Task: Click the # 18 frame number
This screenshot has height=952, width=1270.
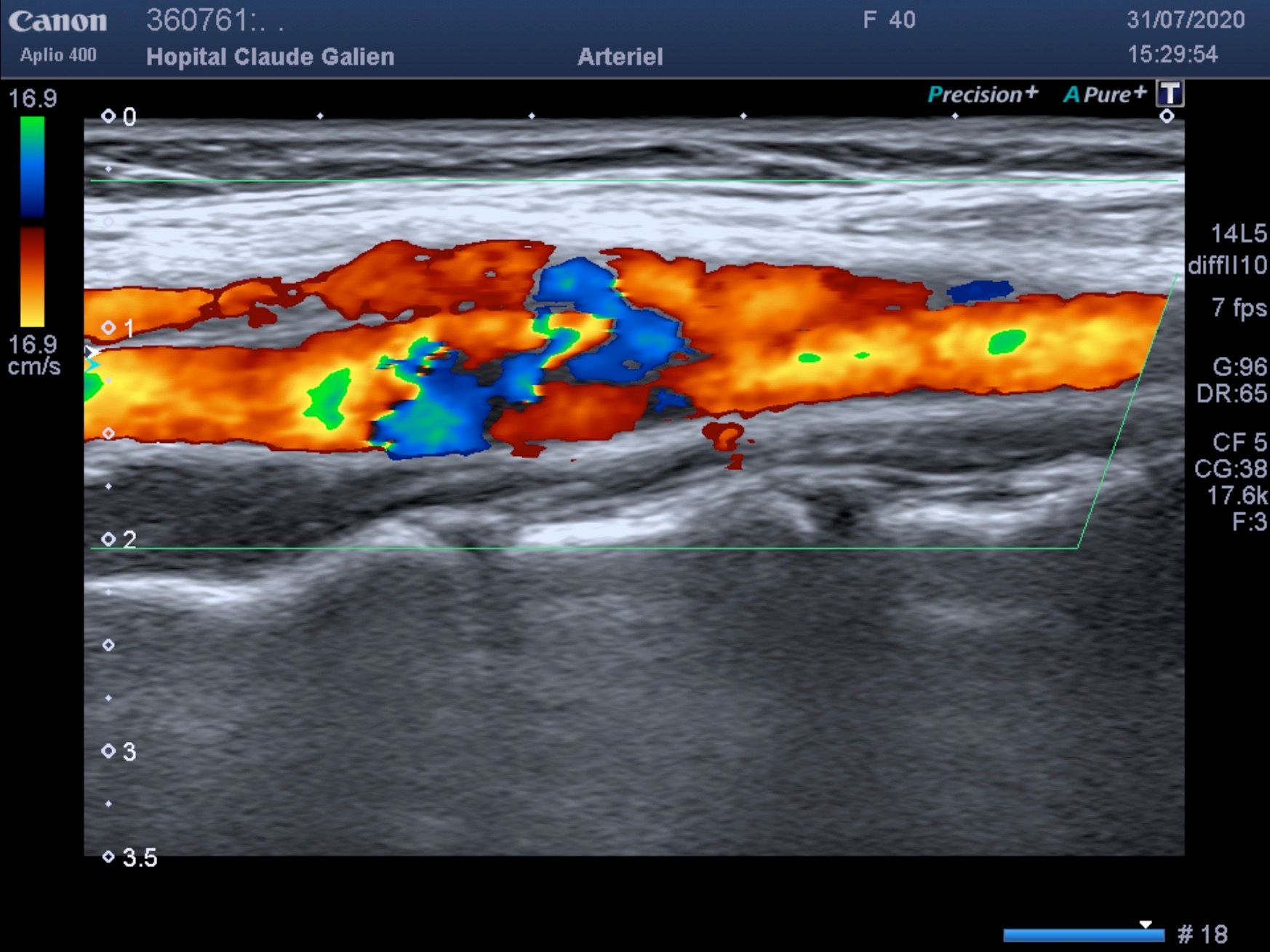Action: (1202, 935)
